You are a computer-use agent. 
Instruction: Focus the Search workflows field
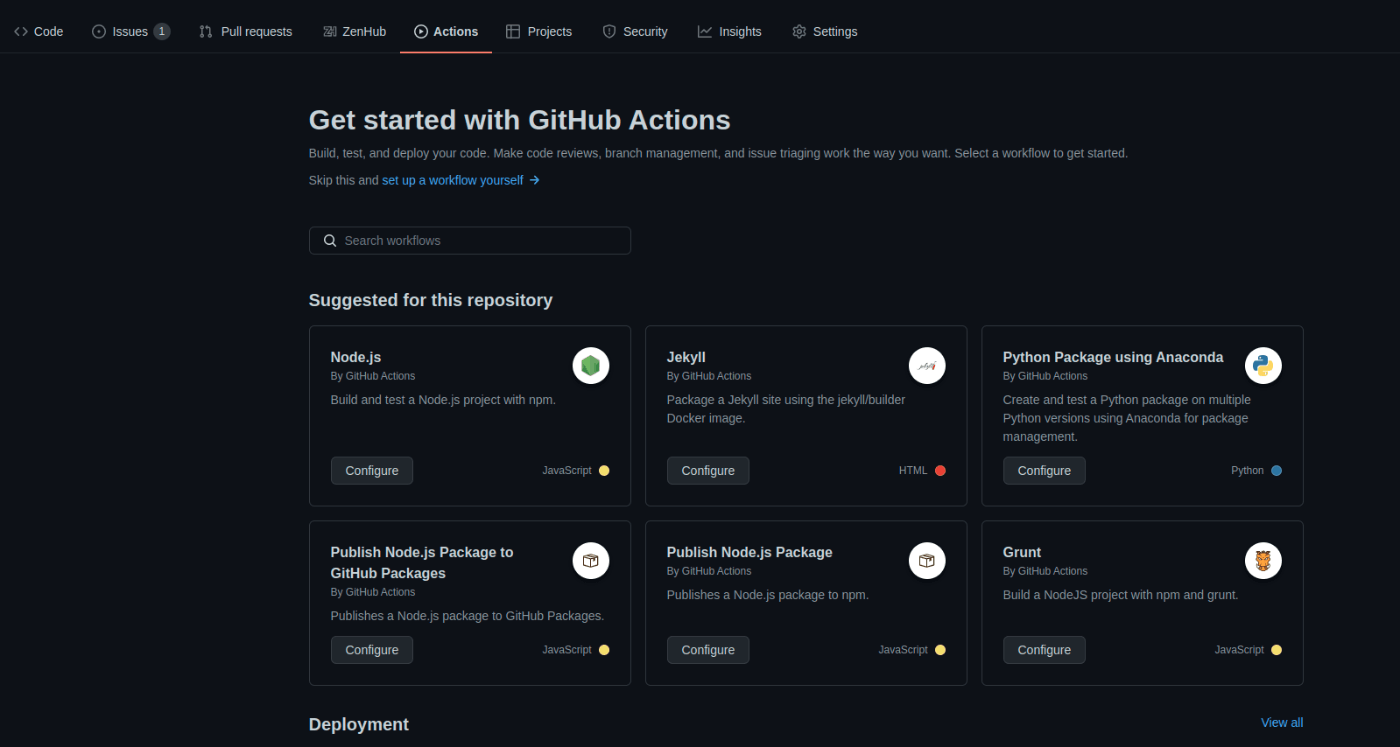[x=470, y=240]
